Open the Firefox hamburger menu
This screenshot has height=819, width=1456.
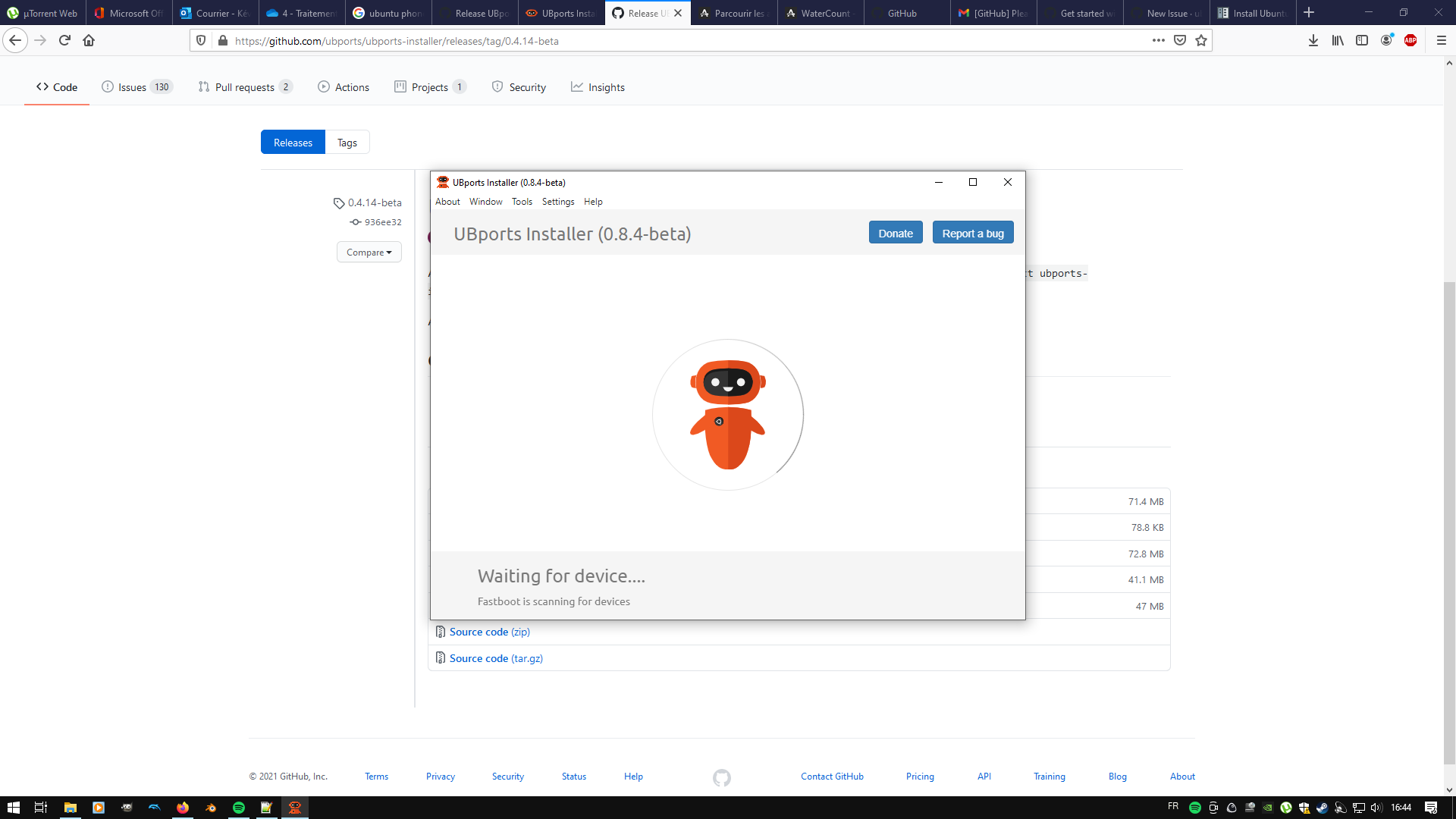(x=1441, y=40)
